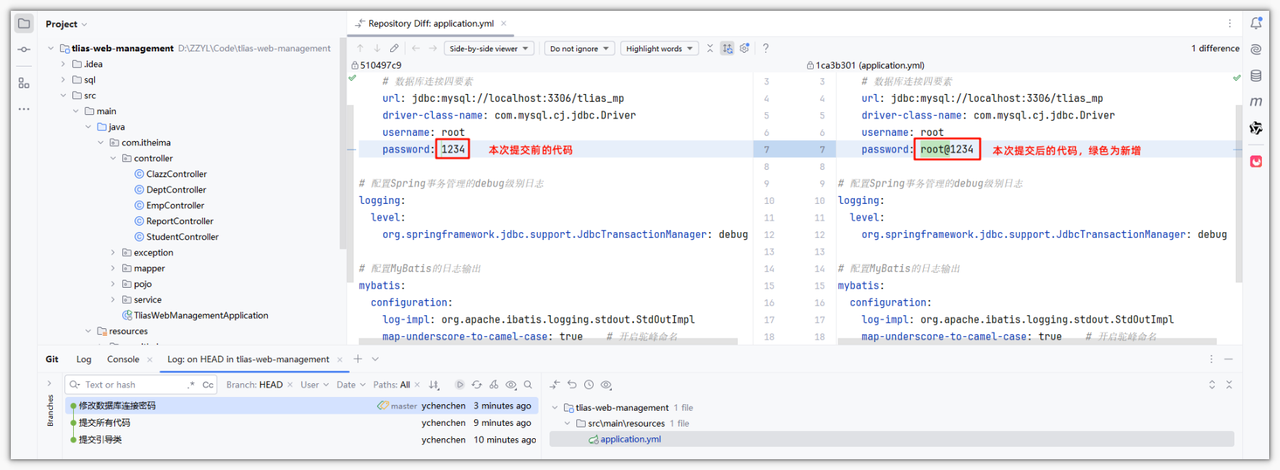Open the Maven tool window icon
This screenshot has height=470, width=1280.
(1256, 102)
